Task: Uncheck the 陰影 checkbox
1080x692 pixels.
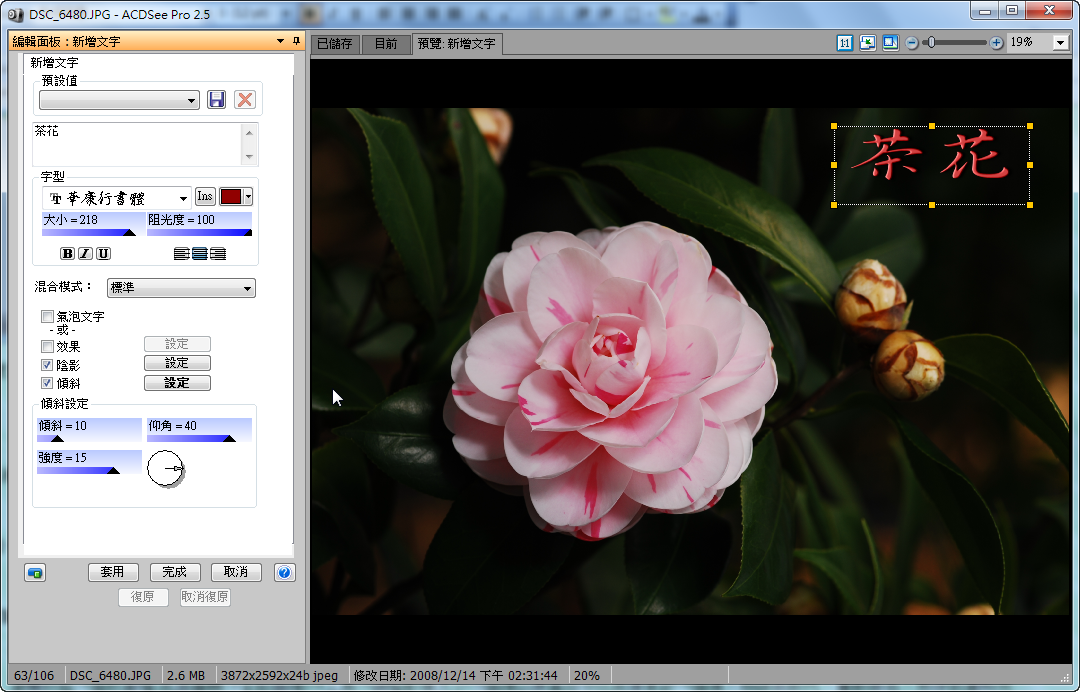Action: click(x=47, y=365)
